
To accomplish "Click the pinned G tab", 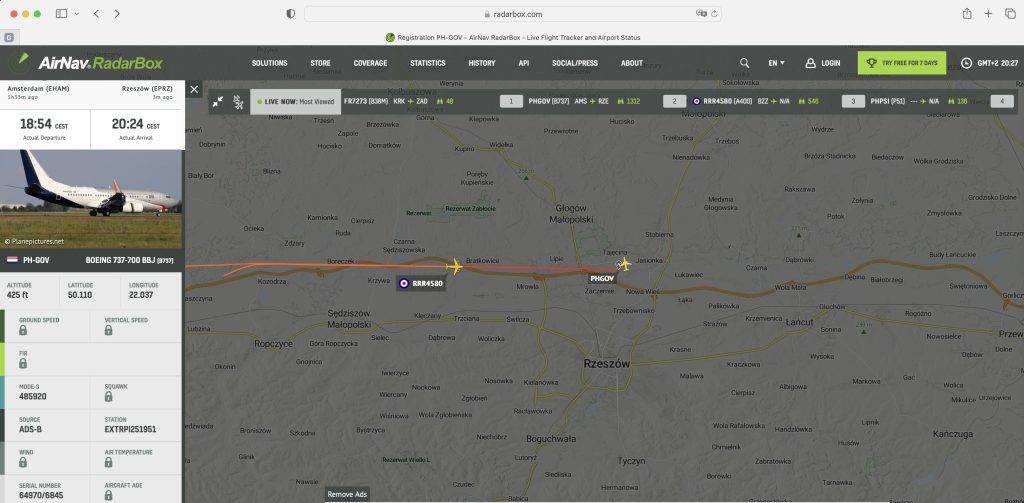I will [x=8, y=38].
